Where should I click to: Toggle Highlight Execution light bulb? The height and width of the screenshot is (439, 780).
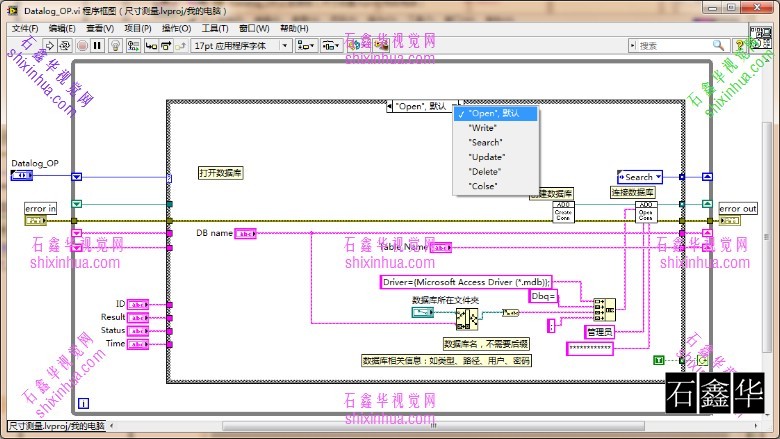pos(115,45)
